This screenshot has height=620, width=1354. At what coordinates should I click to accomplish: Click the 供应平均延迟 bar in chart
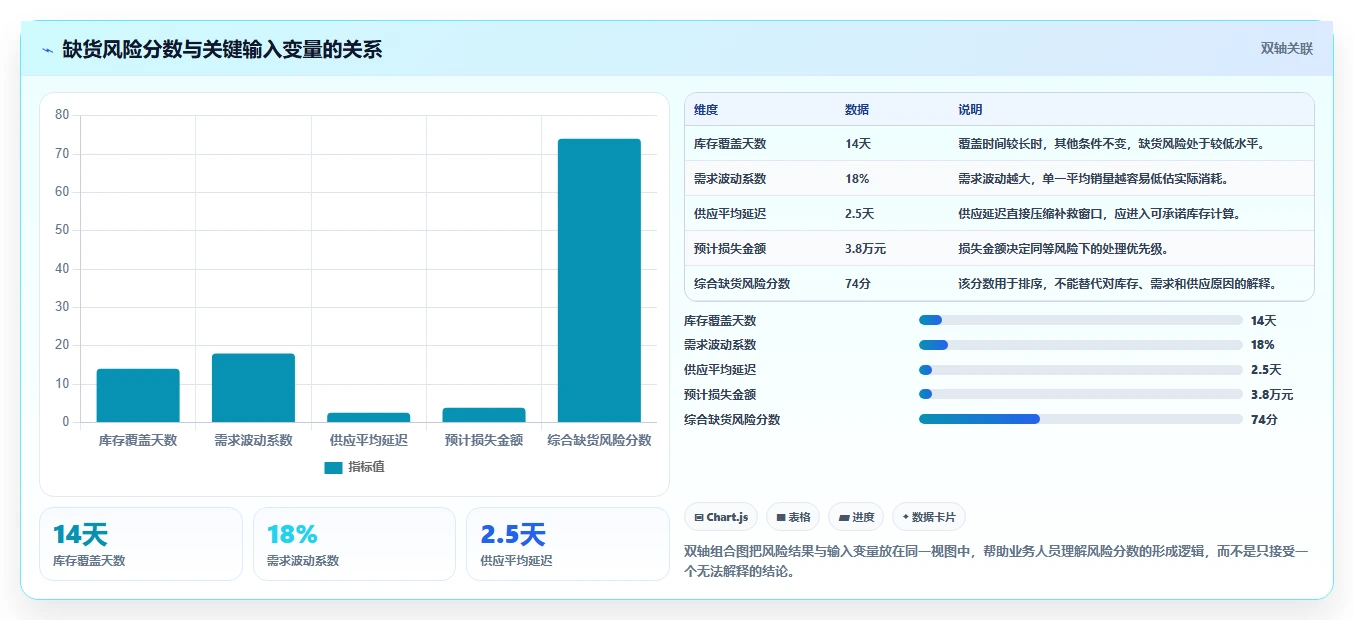(x=369, y=417)
